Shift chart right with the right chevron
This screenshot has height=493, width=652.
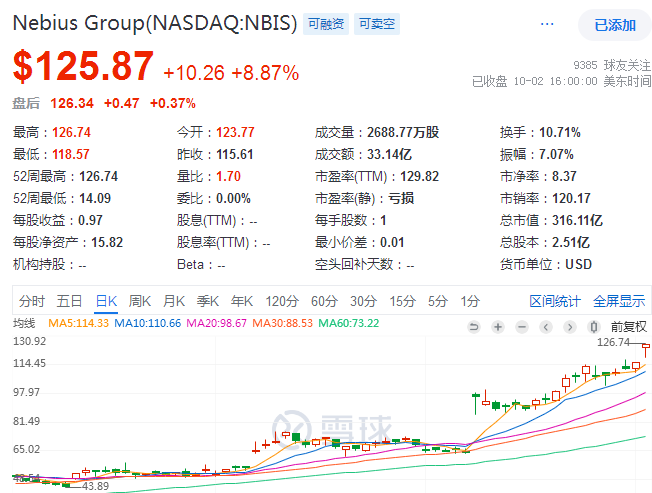click(570, 327)
